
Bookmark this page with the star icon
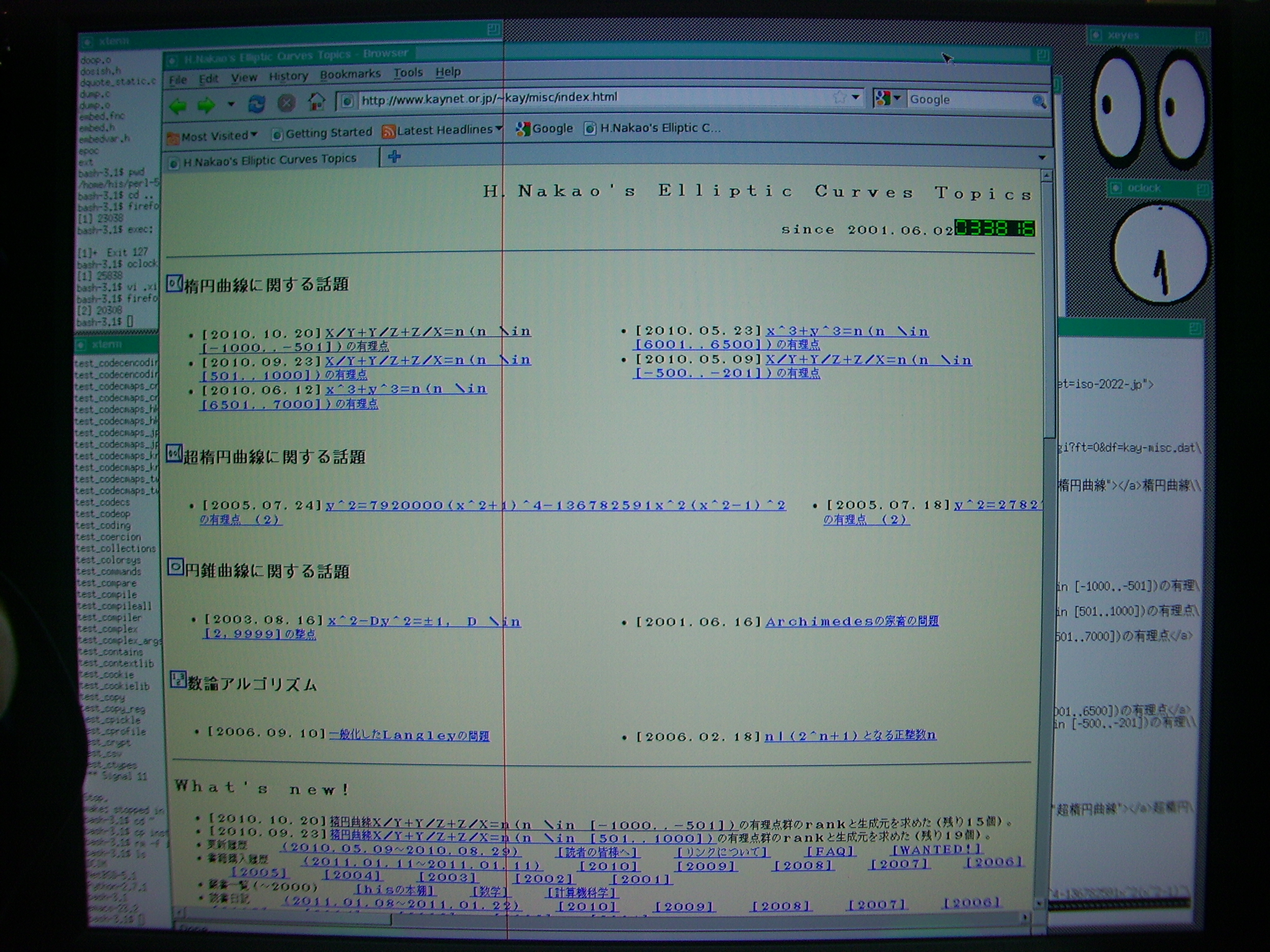tap(839, 98)
